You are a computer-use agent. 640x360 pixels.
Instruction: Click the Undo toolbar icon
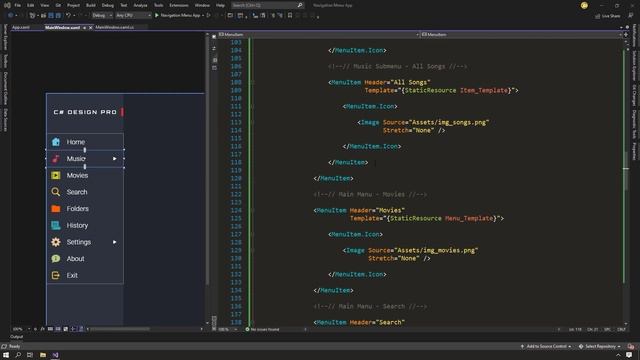pos(68,15)
